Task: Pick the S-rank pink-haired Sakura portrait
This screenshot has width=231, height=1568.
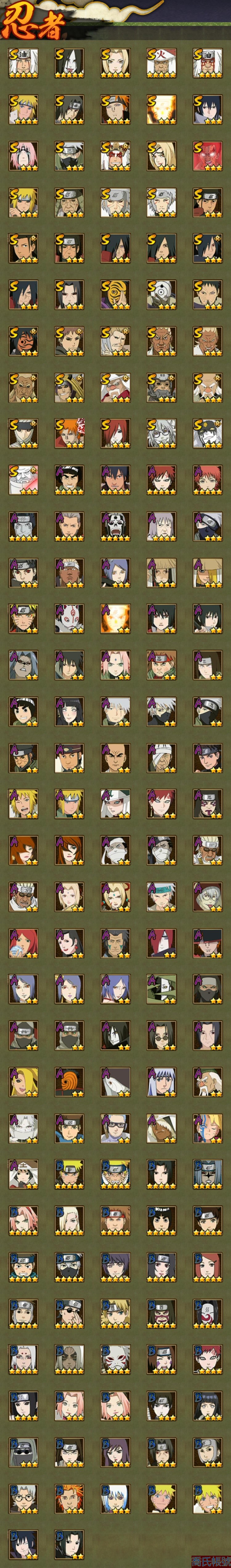Action: coord(23,156)
